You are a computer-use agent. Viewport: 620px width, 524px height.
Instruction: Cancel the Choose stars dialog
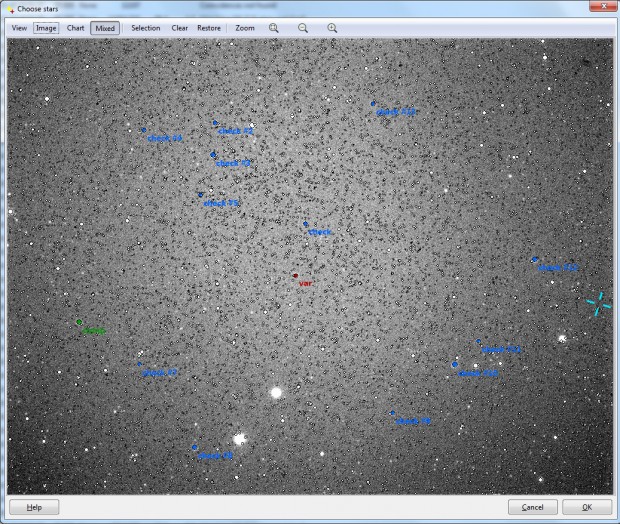533,507
